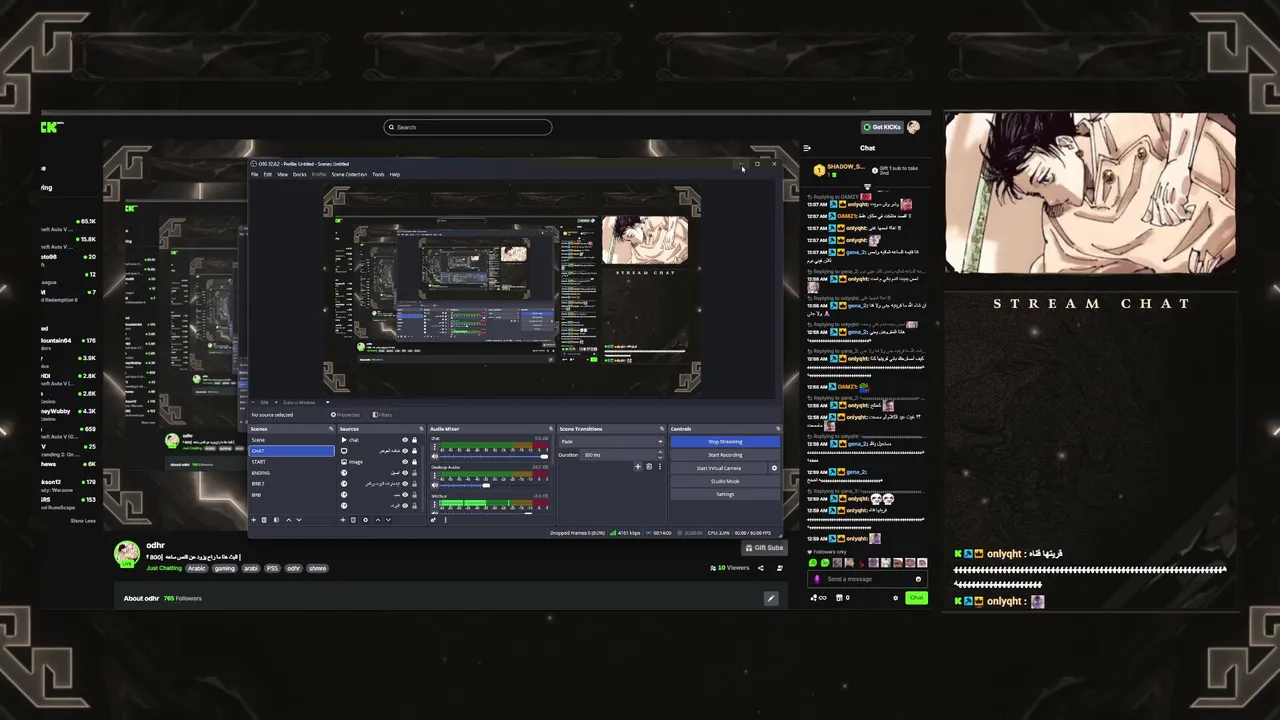Open source properties gear in the Sources toolbar
Screen dimensions: 1280x720
(x=365, y=520)
